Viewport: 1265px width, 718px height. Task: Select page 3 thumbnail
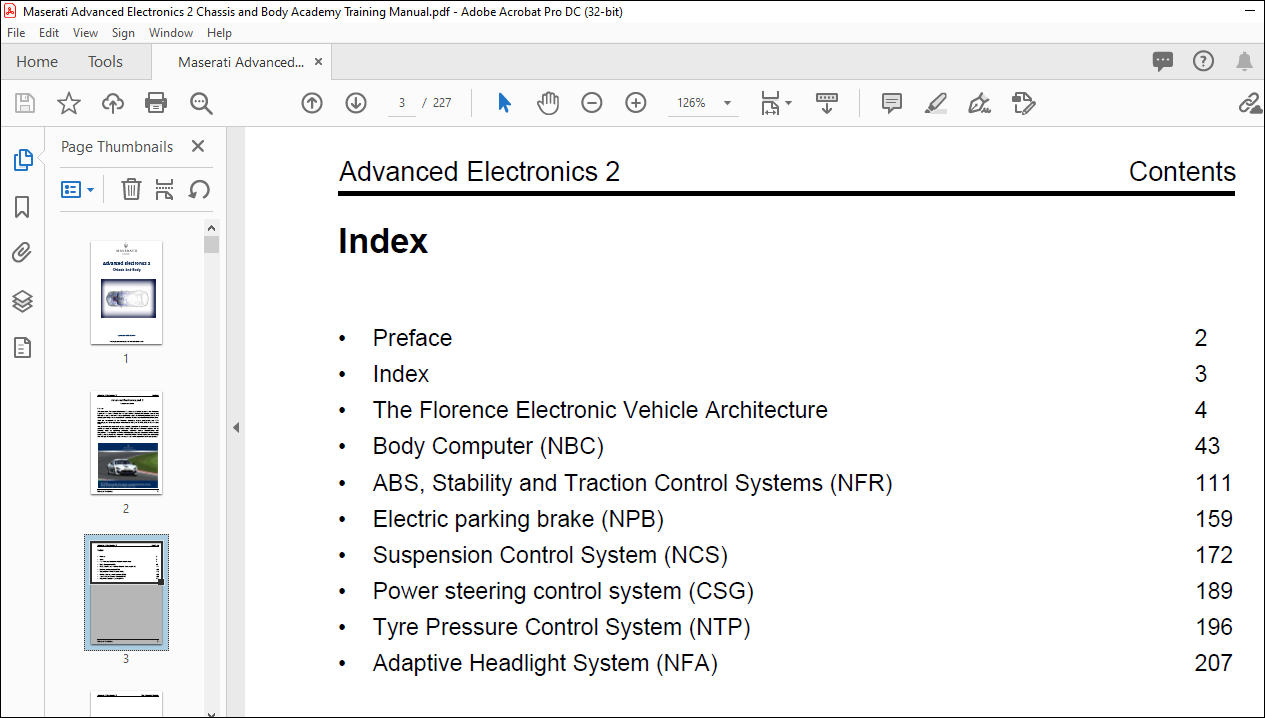click(x=126, y=592)
